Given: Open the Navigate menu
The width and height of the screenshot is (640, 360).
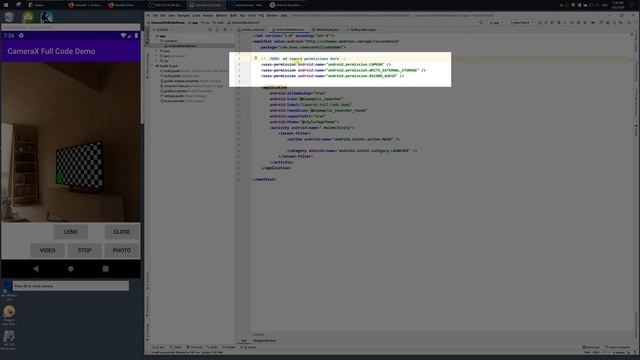Looking at the screenshot, I should pyautogui.click(x=183, y=16).
